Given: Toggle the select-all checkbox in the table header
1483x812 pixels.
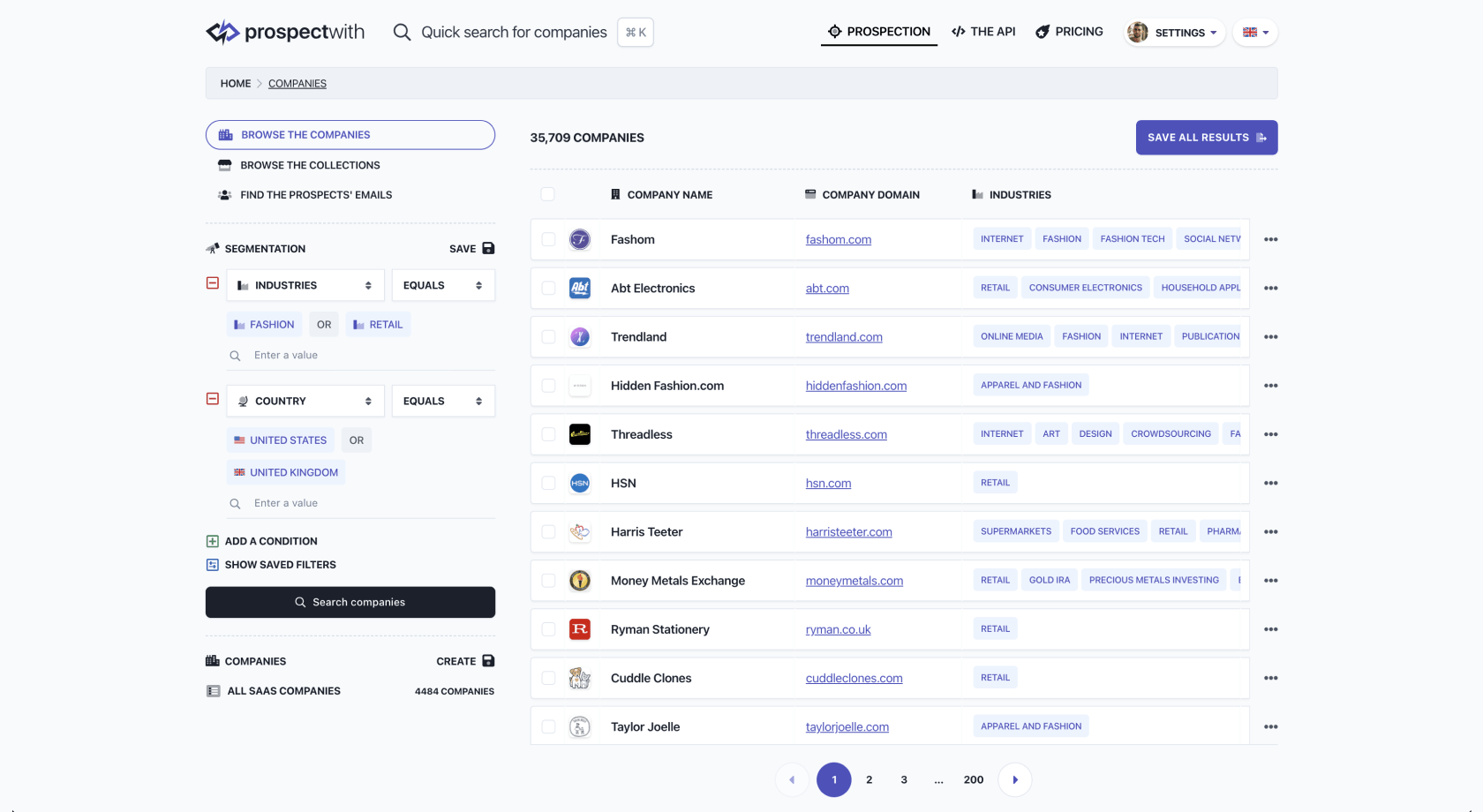Looking at the screenshot, I should (x=548, y=194).
